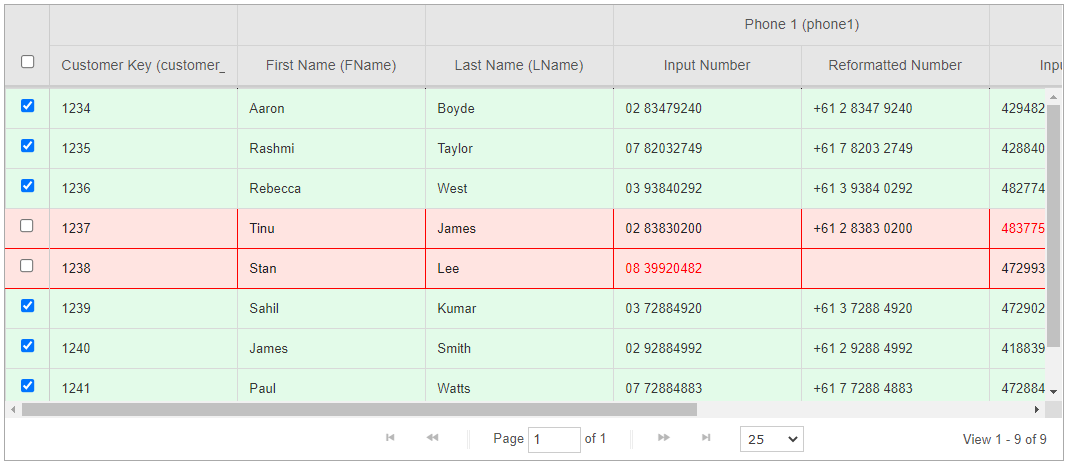
Task: Toggle the select-all header checkbox
Action: [27, 62]
